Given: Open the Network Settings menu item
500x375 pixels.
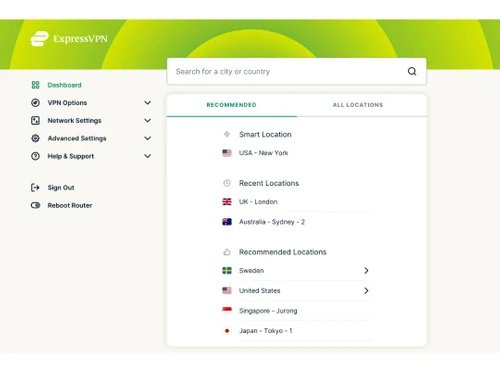Looking at the screenshot, I should click(x=74, y=120).
